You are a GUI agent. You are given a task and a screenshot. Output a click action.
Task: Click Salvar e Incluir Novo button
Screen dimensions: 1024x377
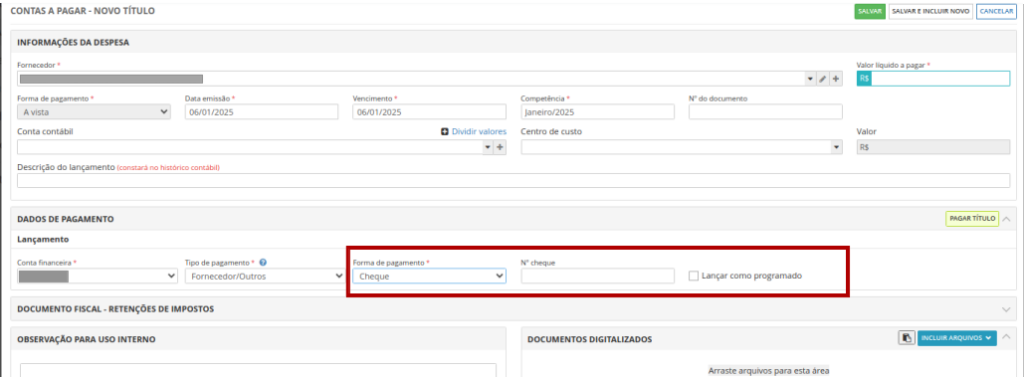click(x=931, y=12)
